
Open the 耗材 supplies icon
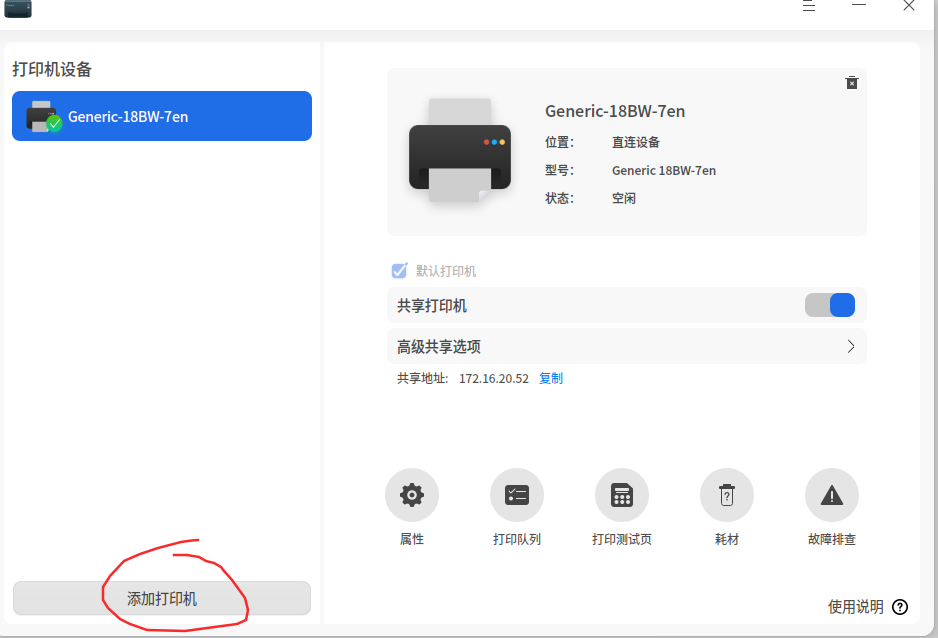(727, 495)
